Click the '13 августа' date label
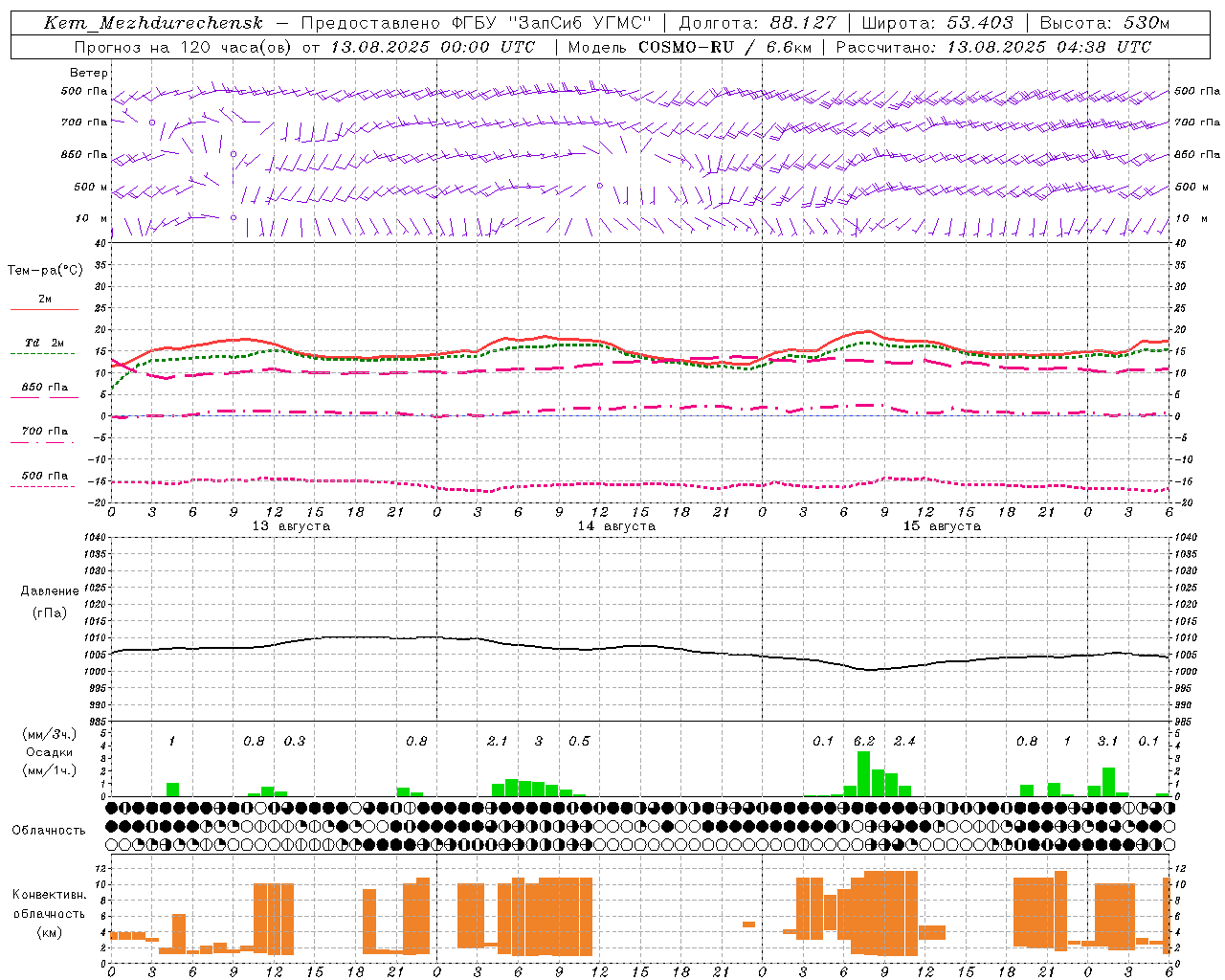The image size is (1225, 980). click(291, 526)
